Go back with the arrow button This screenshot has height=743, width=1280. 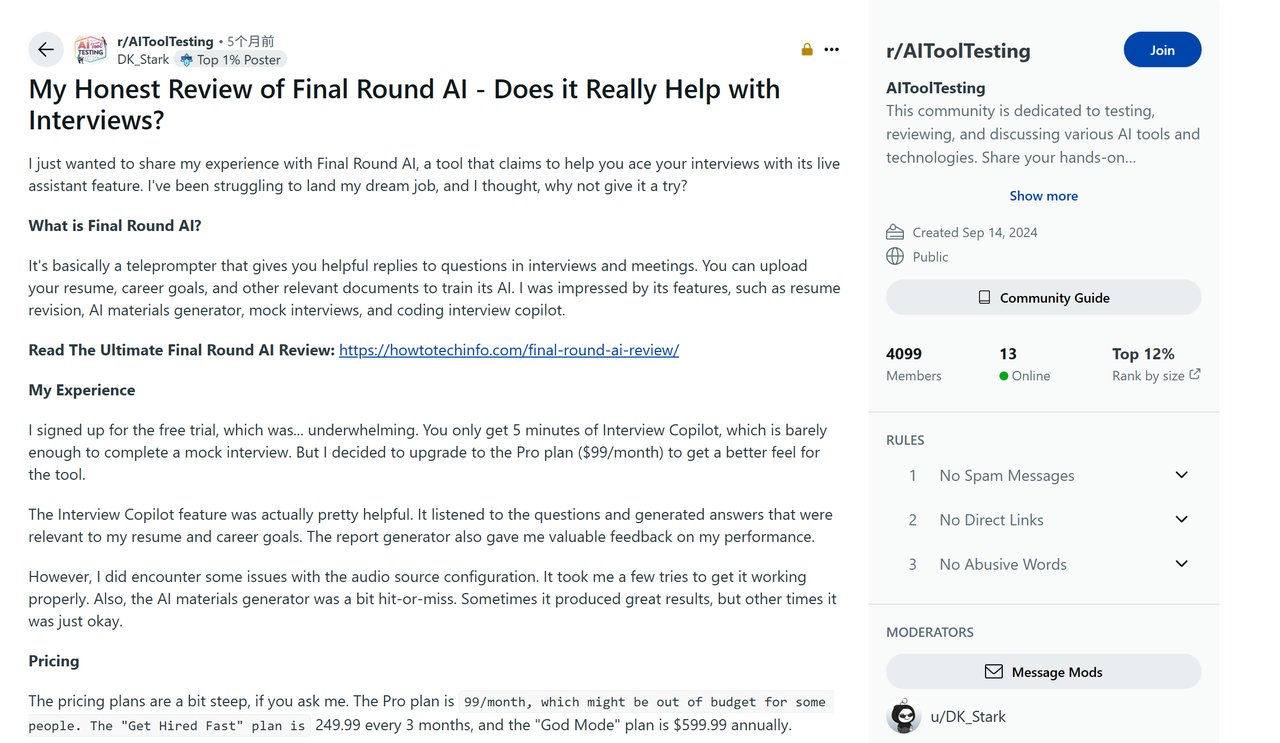[46, 49]
